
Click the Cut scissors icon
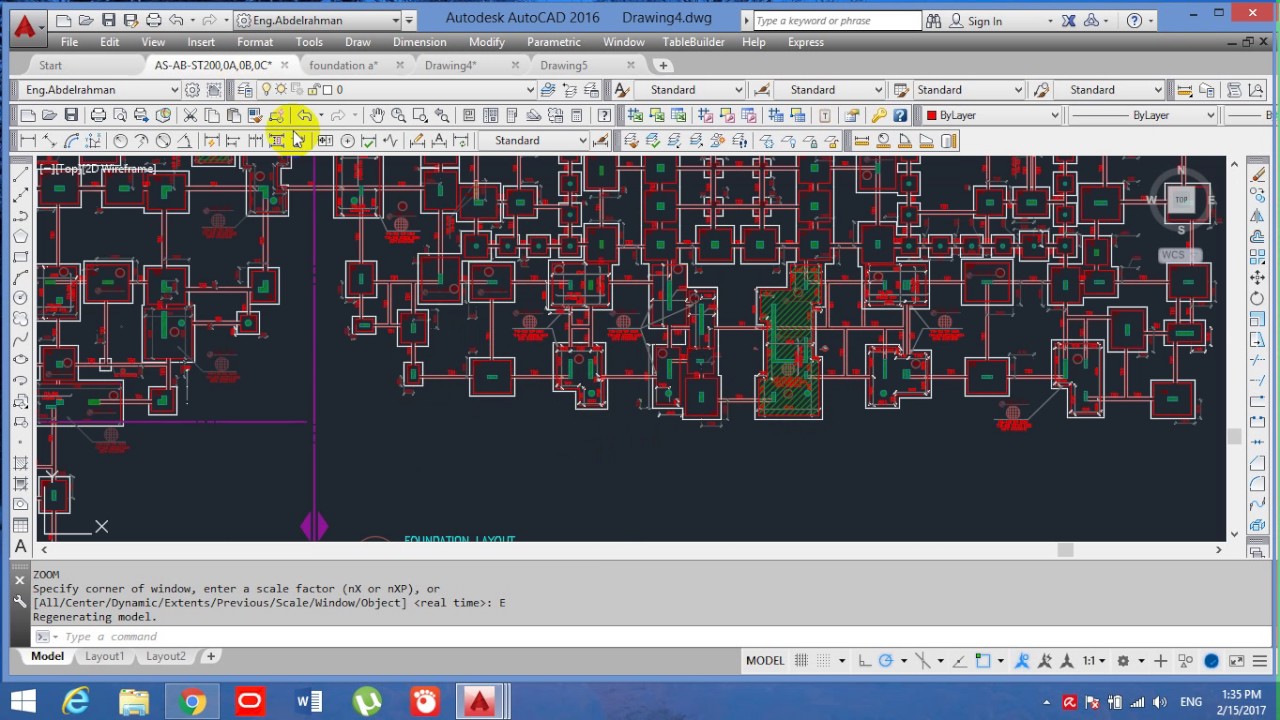(x=190, y=115)
